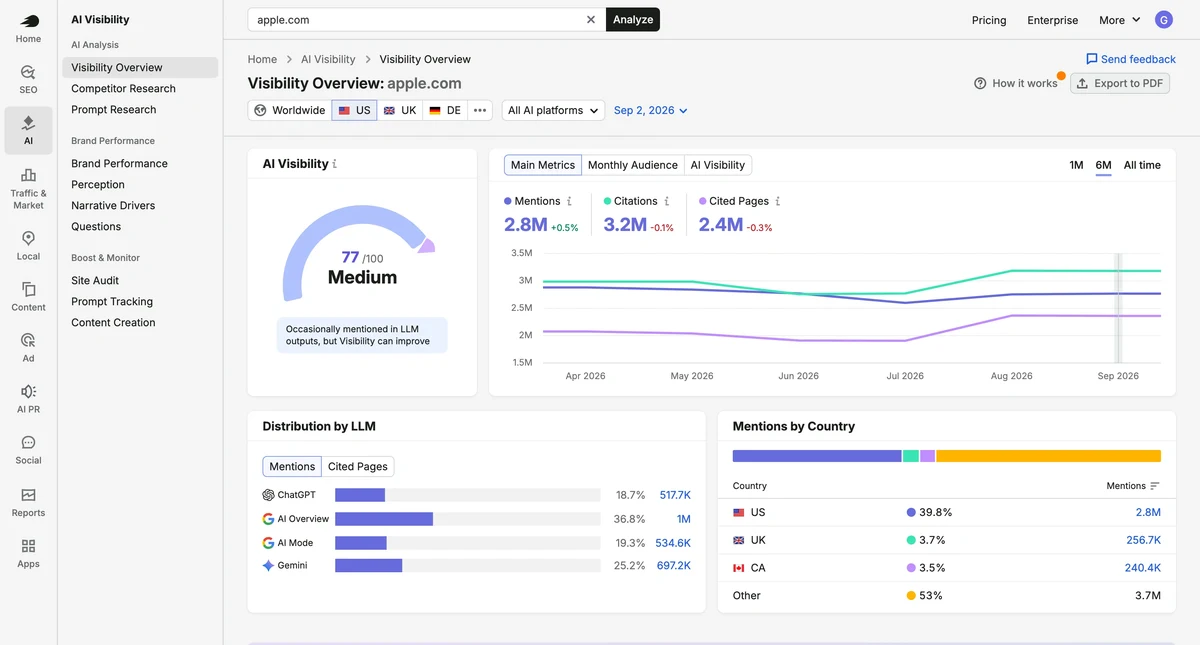This screenshot has height=645, width=1200.
Task: Clear the apple.com search field
Action: 590,20
